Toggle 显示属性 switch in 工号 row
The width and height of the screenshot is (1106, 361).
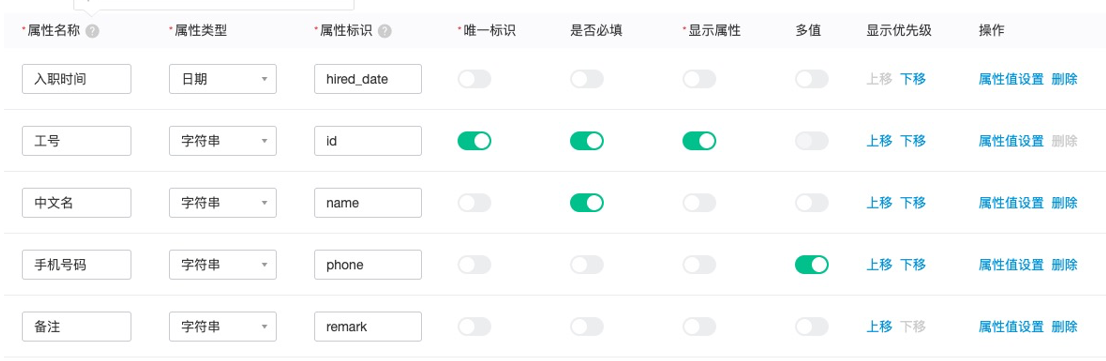699,141
